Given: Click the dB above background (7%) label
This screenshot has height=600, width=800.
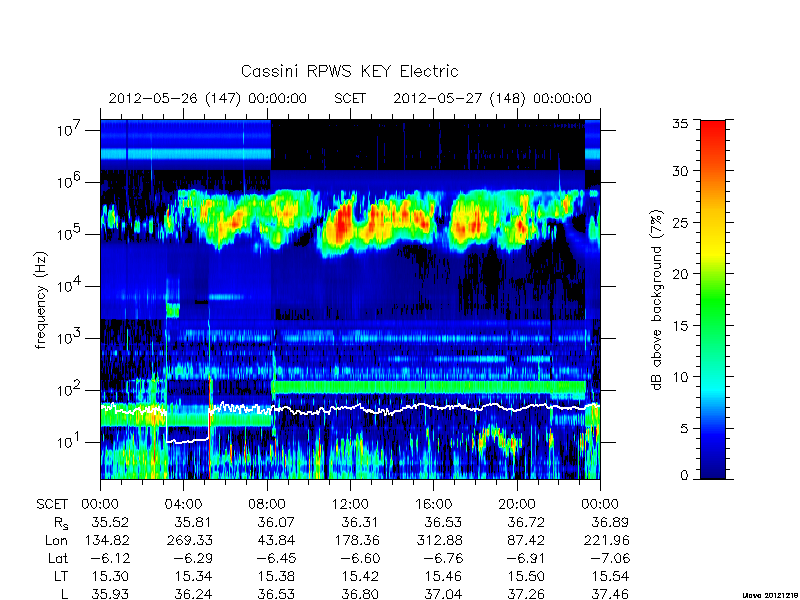Looking at the screenshot, I should pyautogui.click(x=657, y=300).
